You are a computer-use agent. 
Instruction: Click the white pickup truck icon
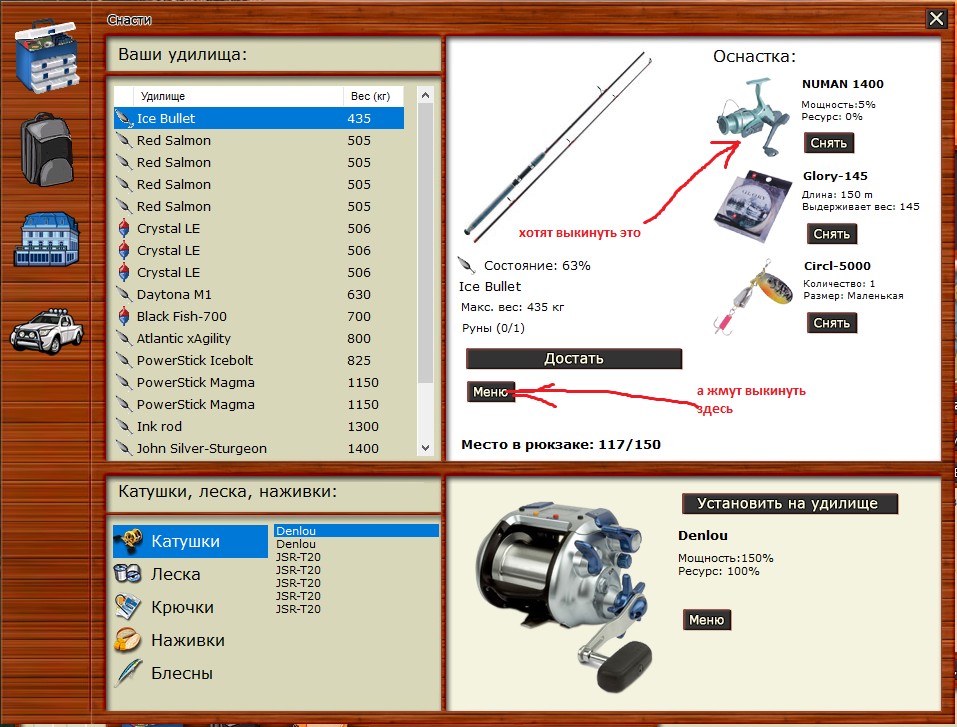(48, 325)
